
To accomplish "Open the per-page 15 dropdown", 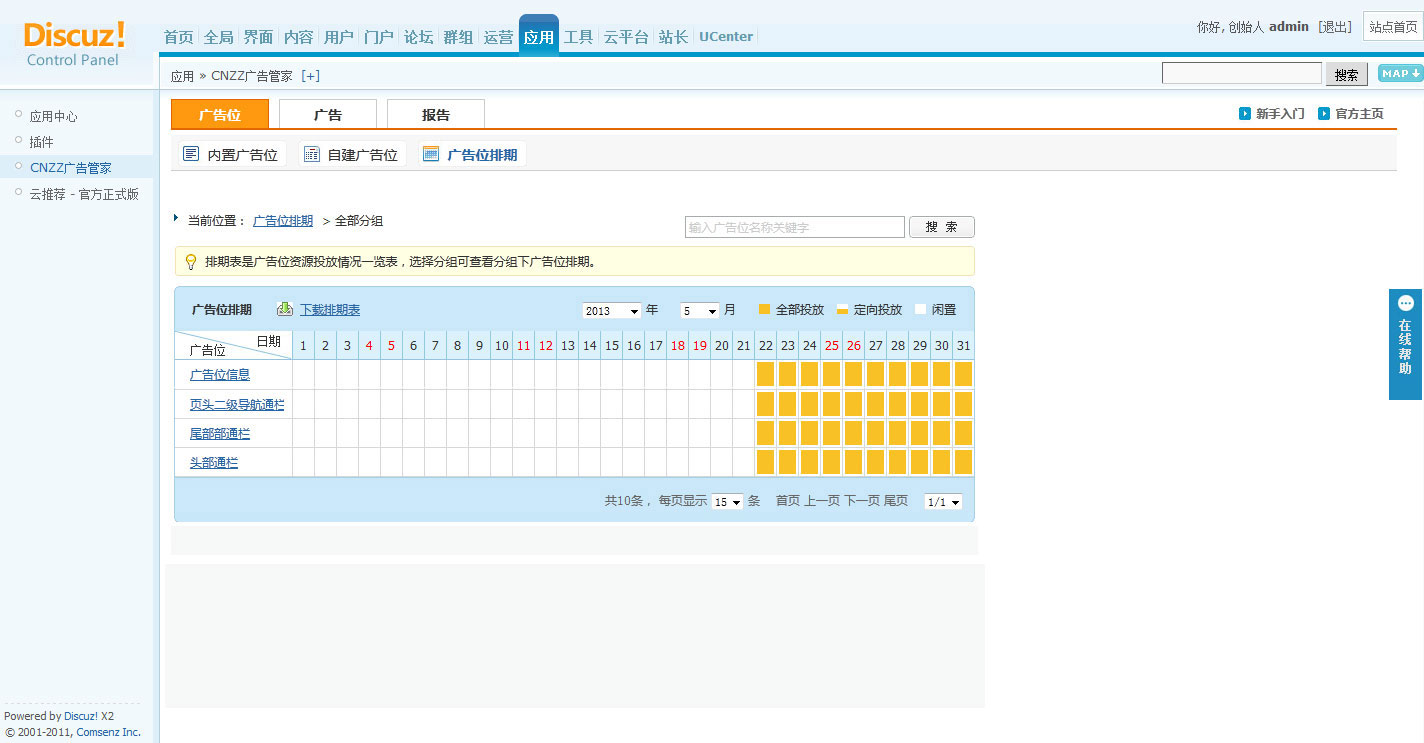I will click(728, 502).
